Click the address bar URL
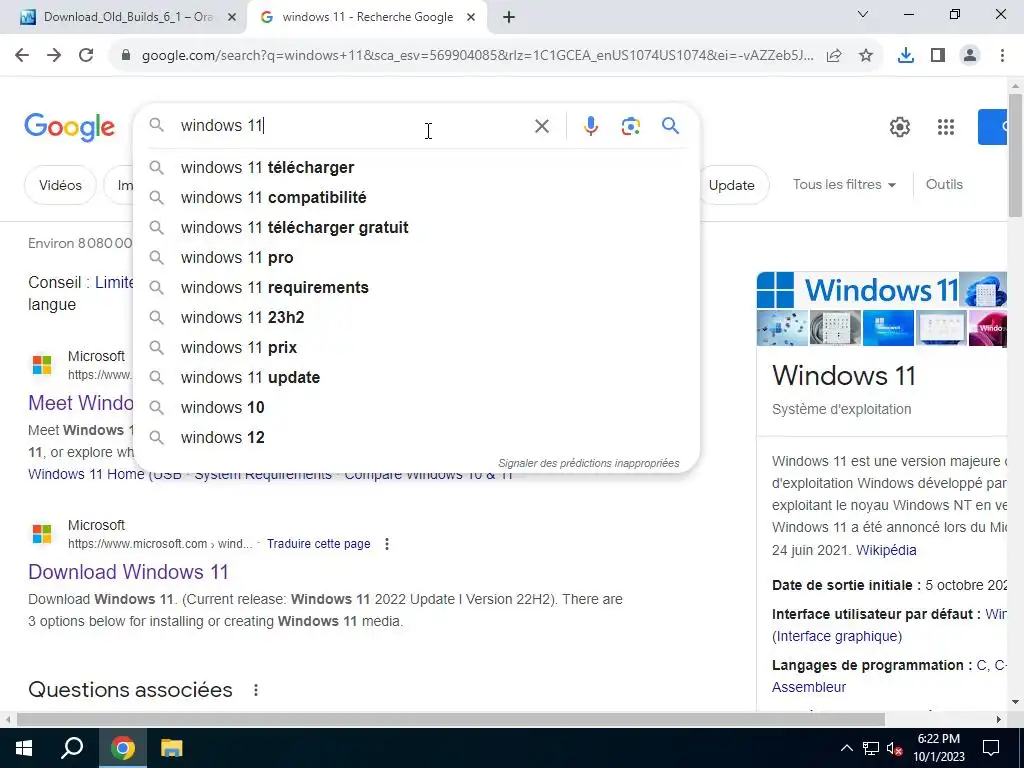Image resolution: width=1024 pixels, height=768 pixels. tap(477, 56)
